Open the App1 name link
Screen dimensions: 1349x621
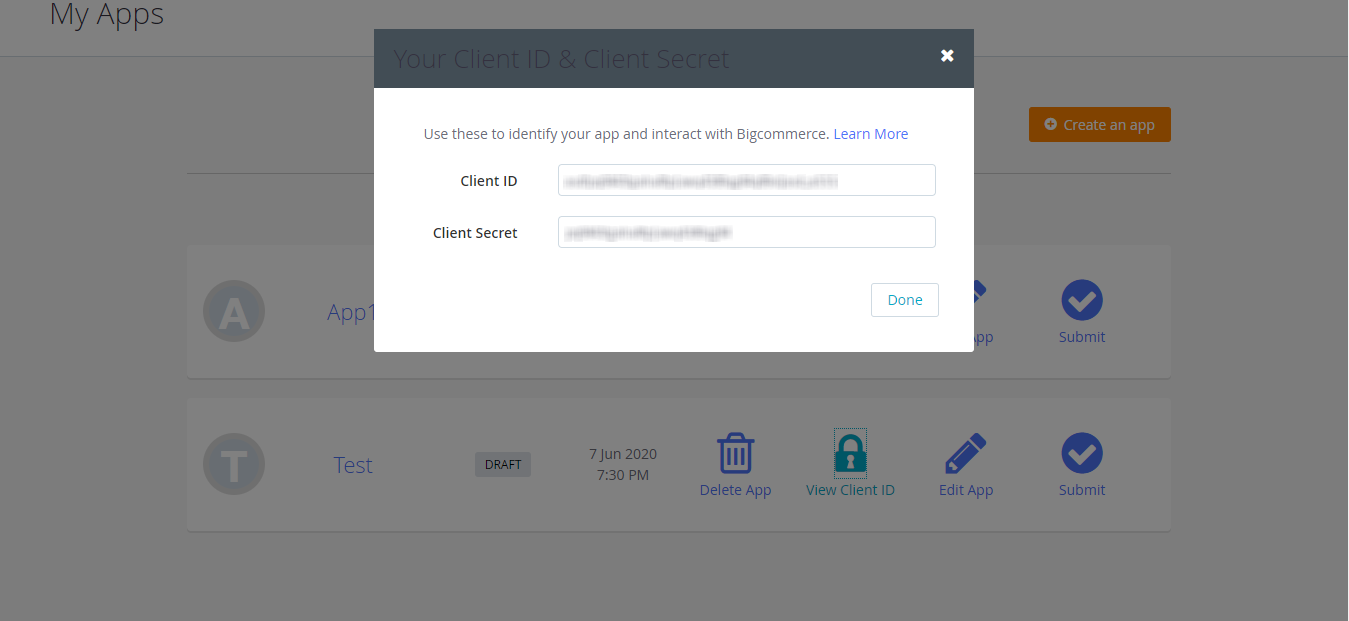point(350,312)
